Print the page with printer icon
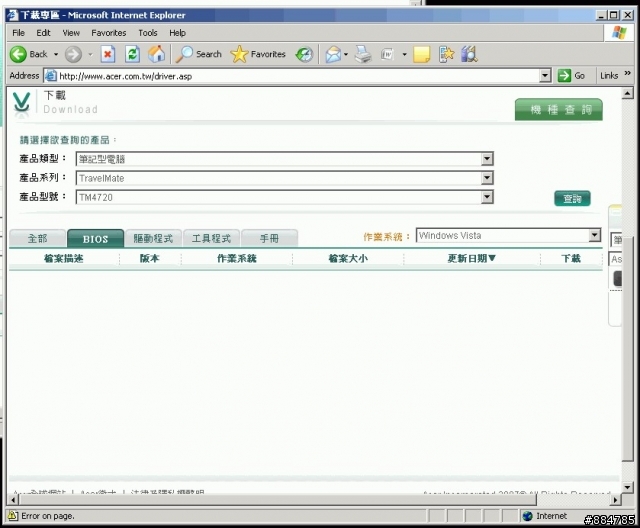The width and height of the screenshot is (640, 528). click(363, 54)
